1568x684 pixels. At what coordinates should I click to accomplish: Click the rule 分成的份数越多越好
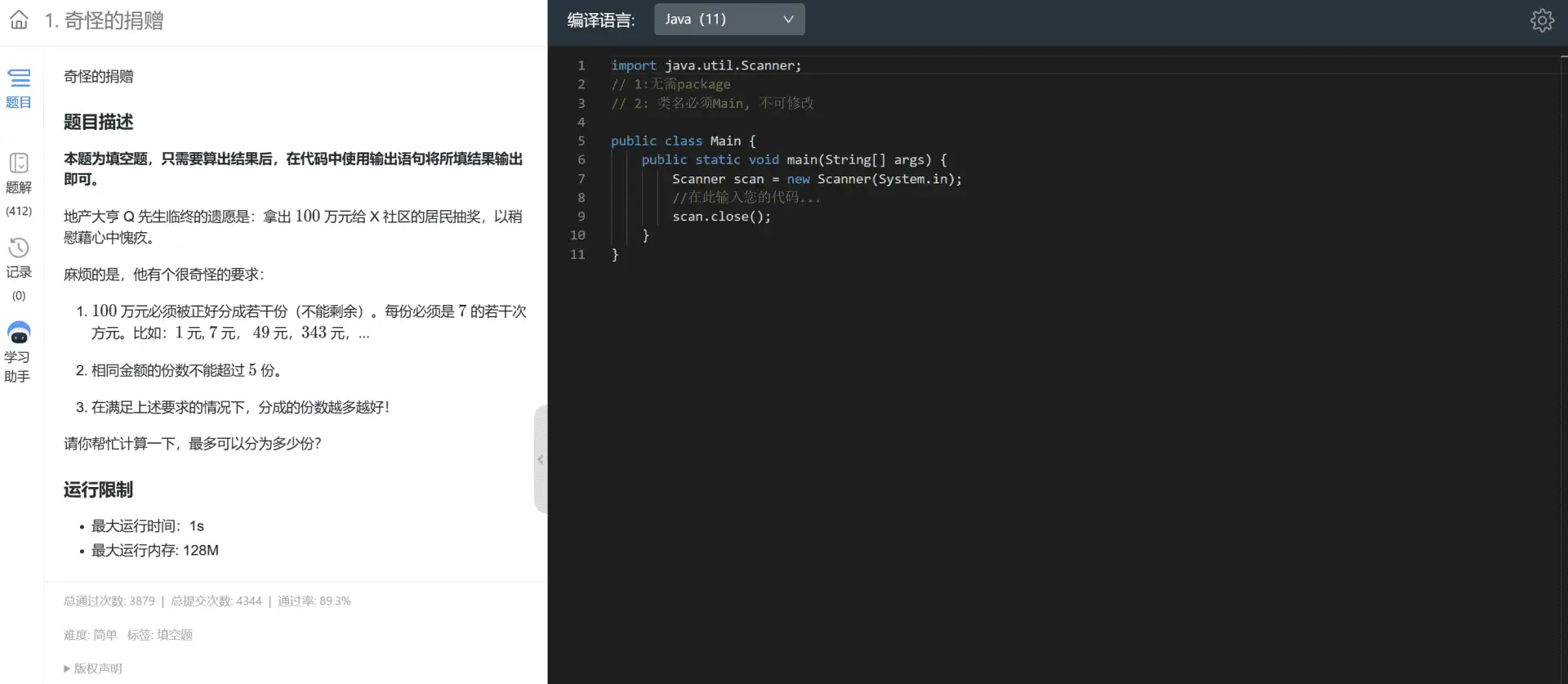click(241, 407)
